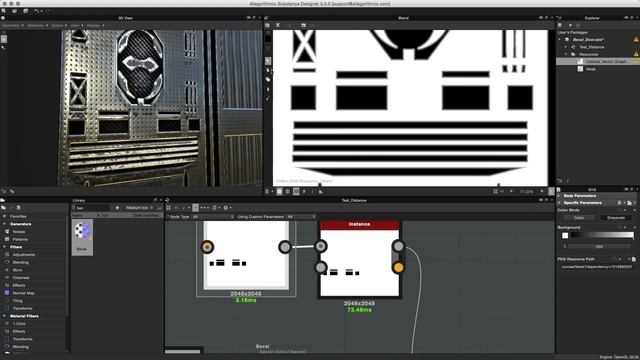Open the Materials menu in 3D View

pos(37,25)
